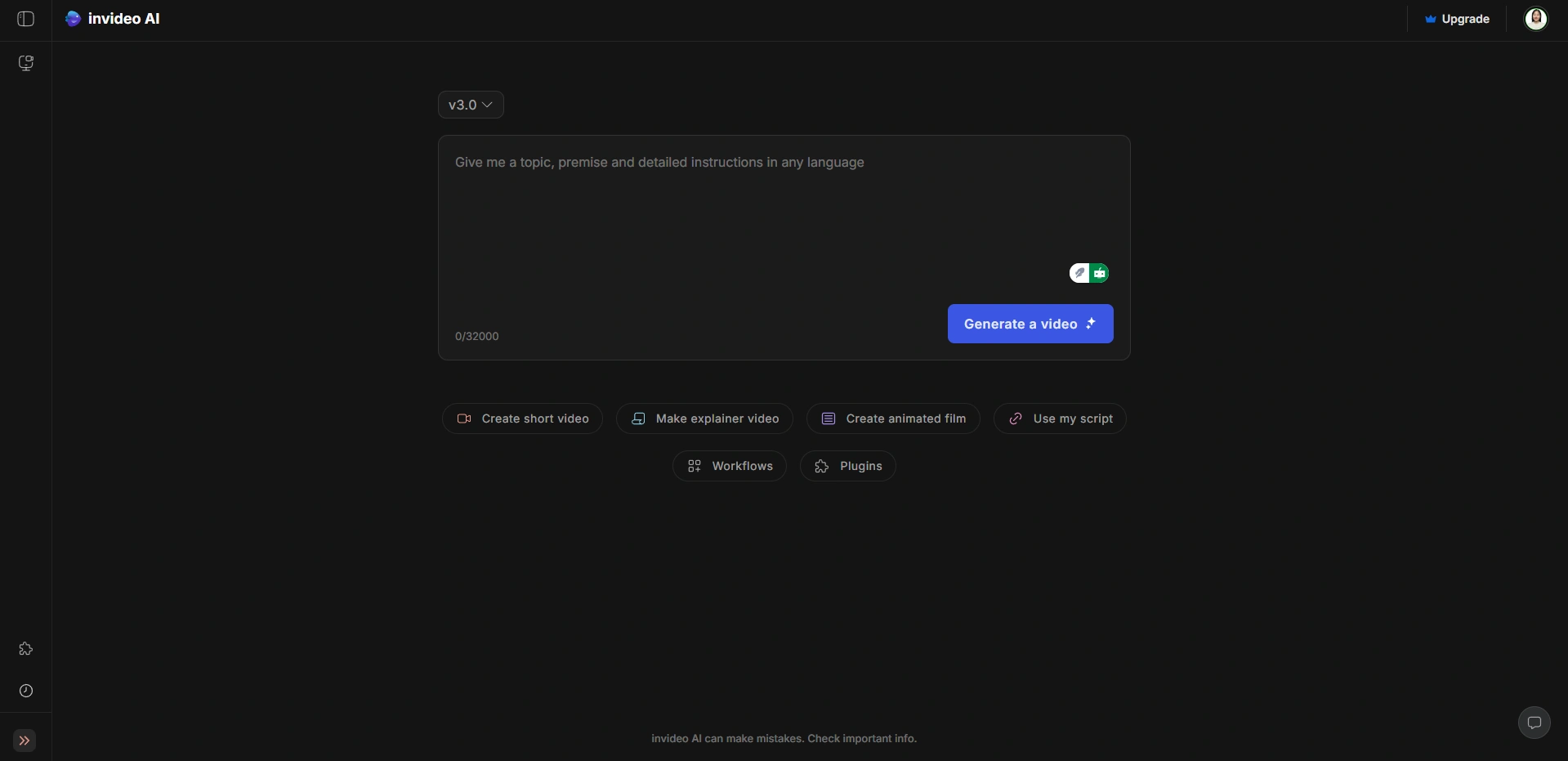The height and width of the screenshot is (761, 1568).
Task: Choose Make explainer video
Action: point(704,419)
